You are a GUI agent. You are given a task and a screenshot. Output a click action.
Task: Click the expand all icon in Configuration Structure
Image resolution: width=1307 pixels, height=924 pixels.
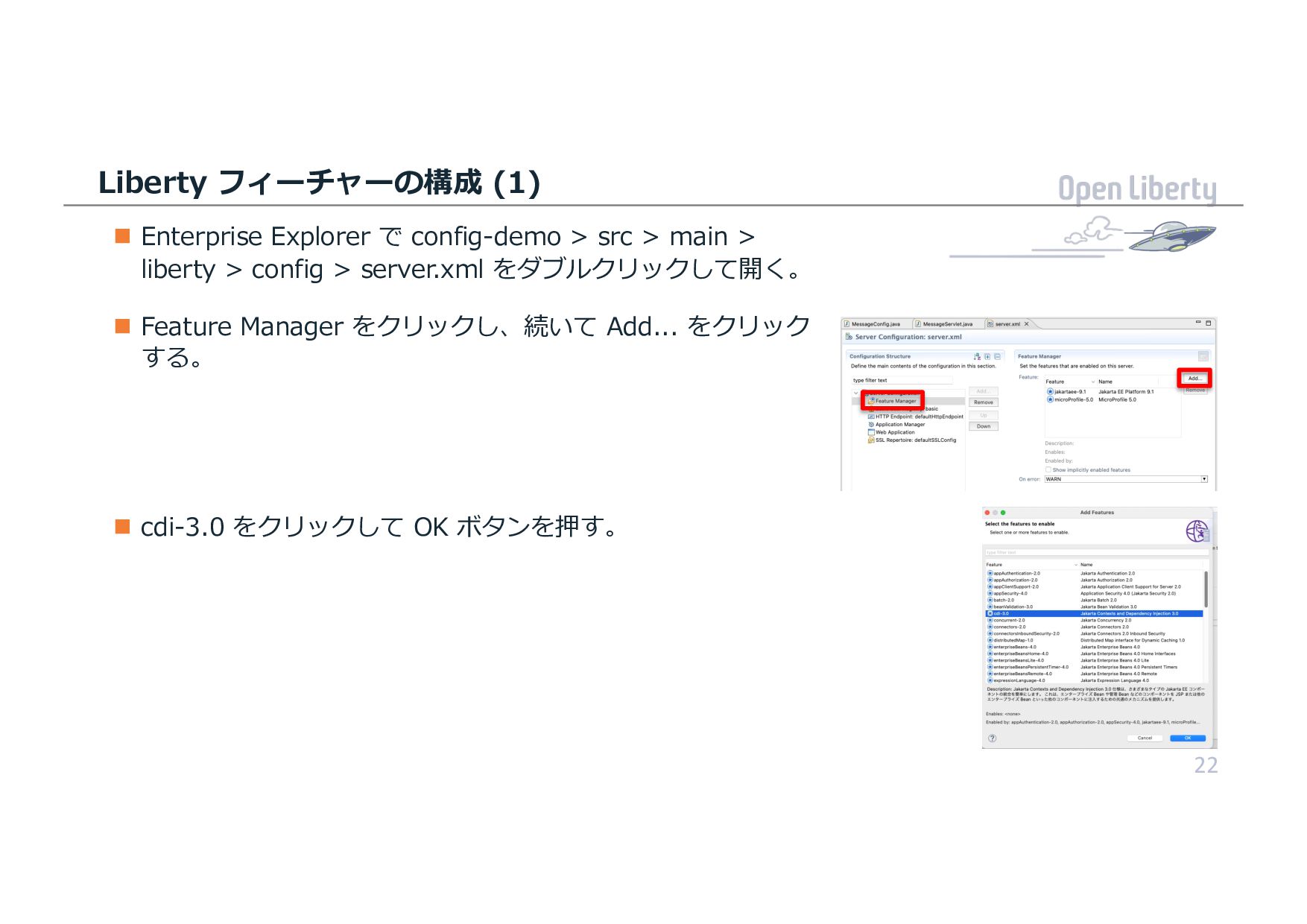987,356
